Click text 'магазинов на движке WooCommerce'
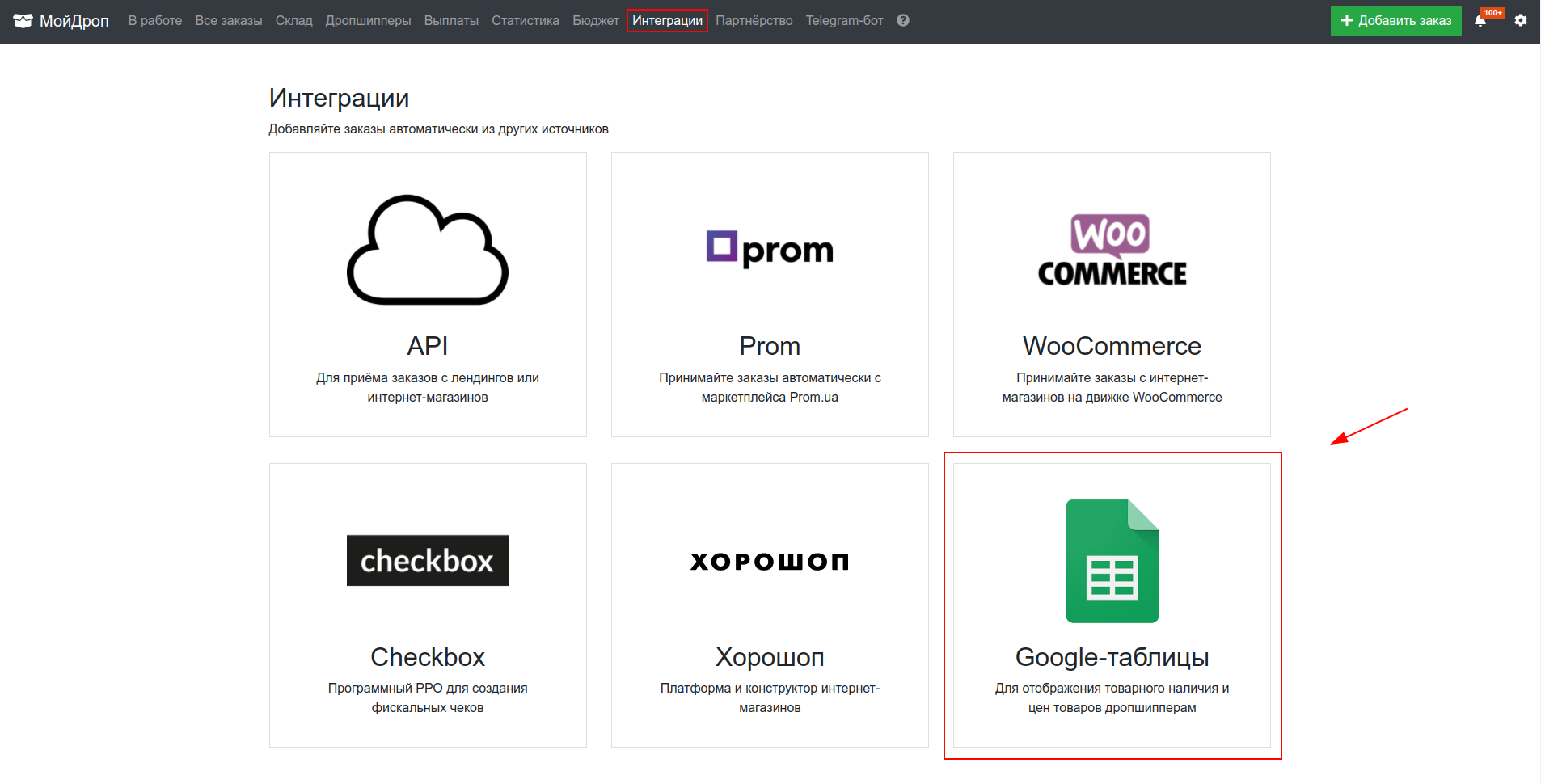This screenshot has height=784, width=1541. (1112, 397)
